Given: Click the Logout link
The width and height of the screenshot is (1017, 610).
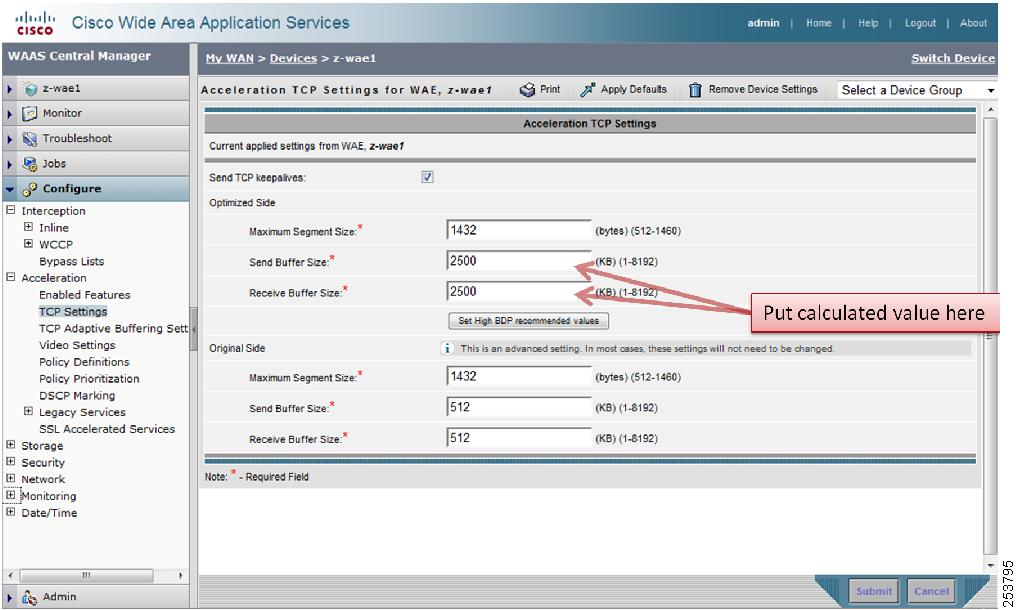Looking at the screenshot, I should click(x=920, y=23).
